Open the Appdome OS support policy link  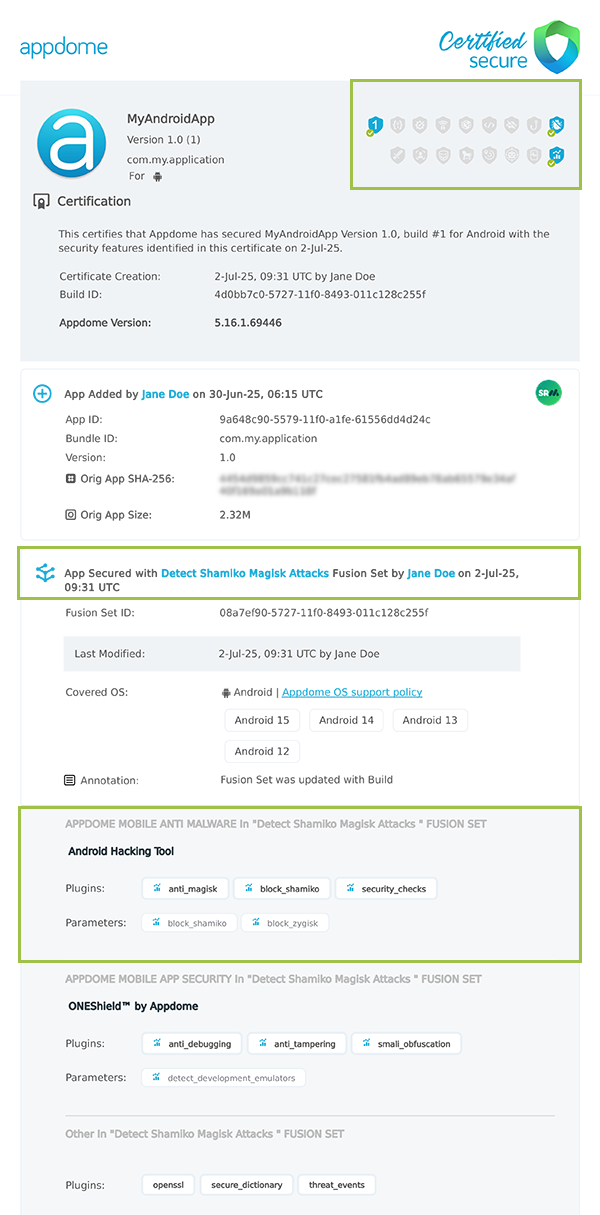click(x=352, y=692)
